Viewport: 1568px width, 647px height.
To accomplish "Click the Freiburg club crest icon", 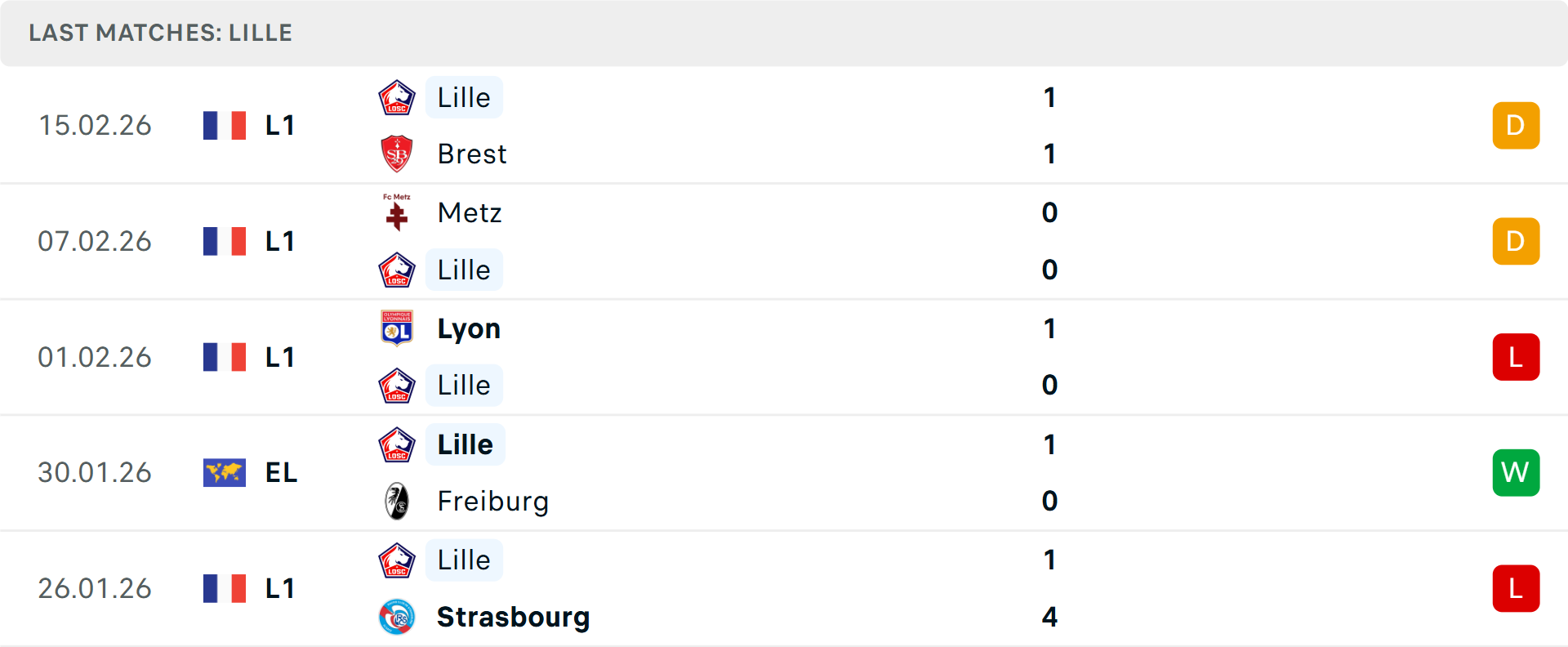I will [x=397, y=501].
